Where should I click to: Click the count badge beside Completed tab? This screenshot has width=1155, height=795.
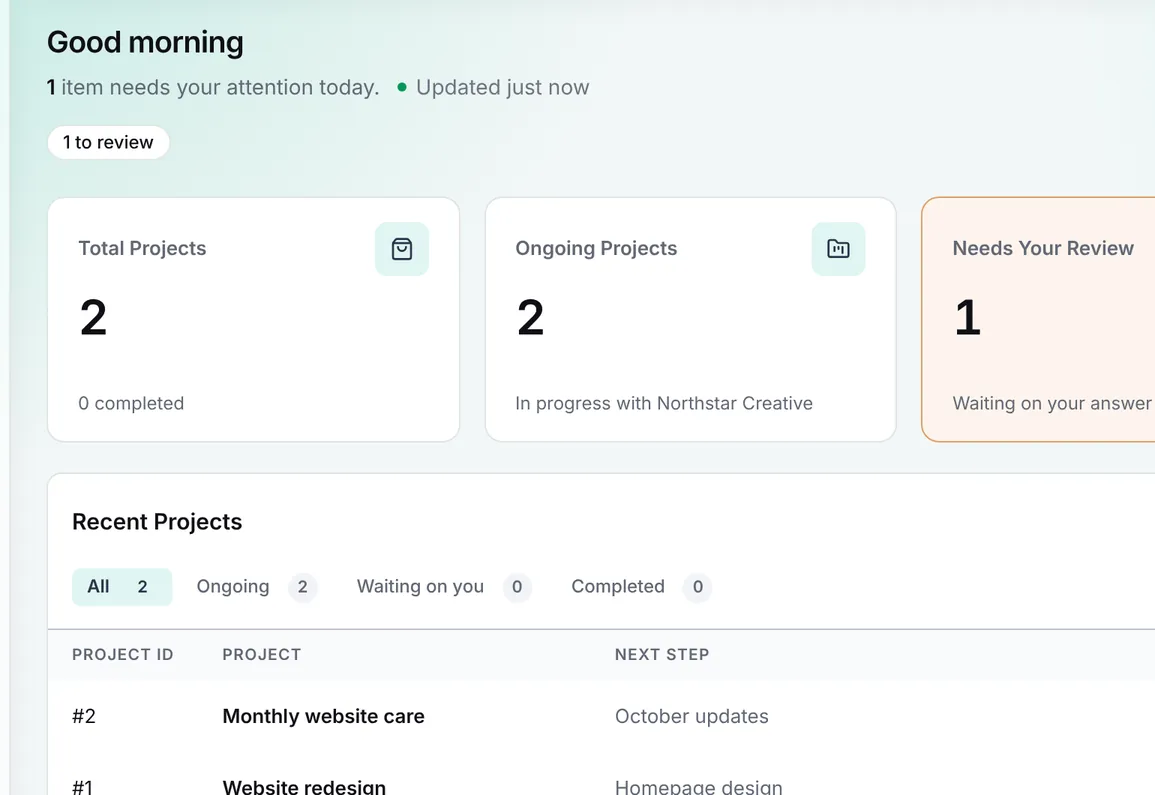pos(698,586)
